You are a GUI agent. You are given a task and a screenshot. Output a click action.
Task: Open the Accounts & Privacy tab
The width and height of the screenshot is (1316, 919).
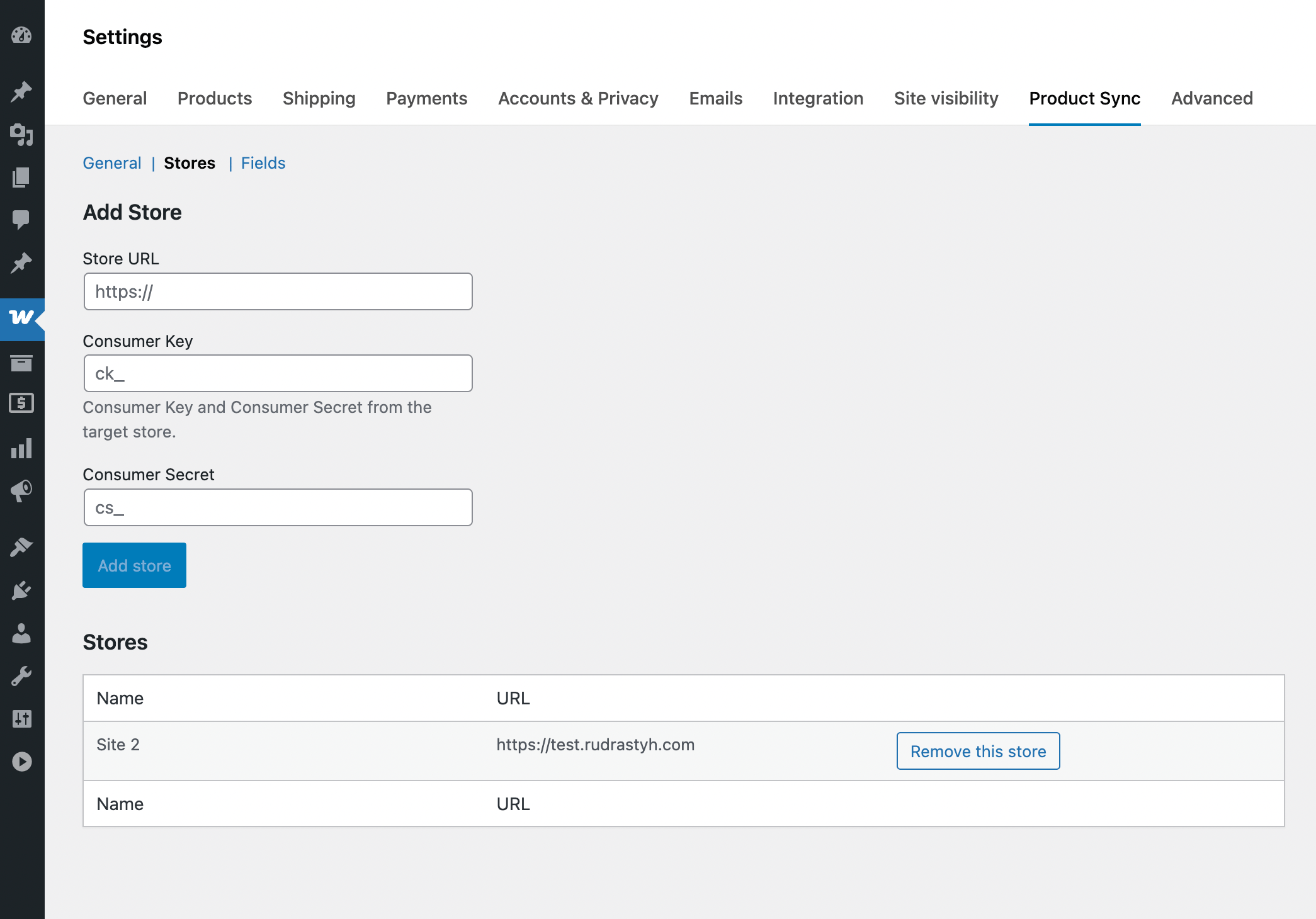pyautogui.click(x=578, y=98)
